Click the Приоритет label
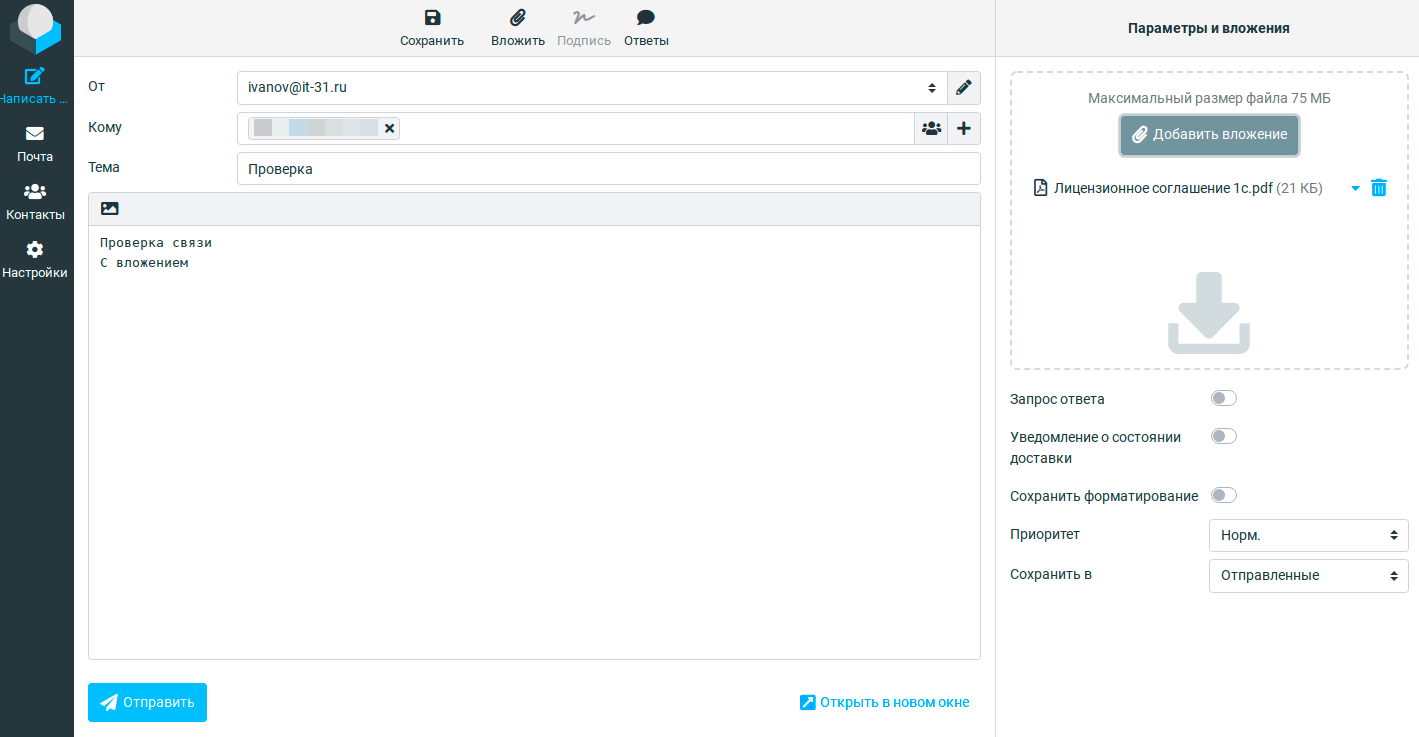Viewport: 1419px width, 737px height. tap(1045, 534)
